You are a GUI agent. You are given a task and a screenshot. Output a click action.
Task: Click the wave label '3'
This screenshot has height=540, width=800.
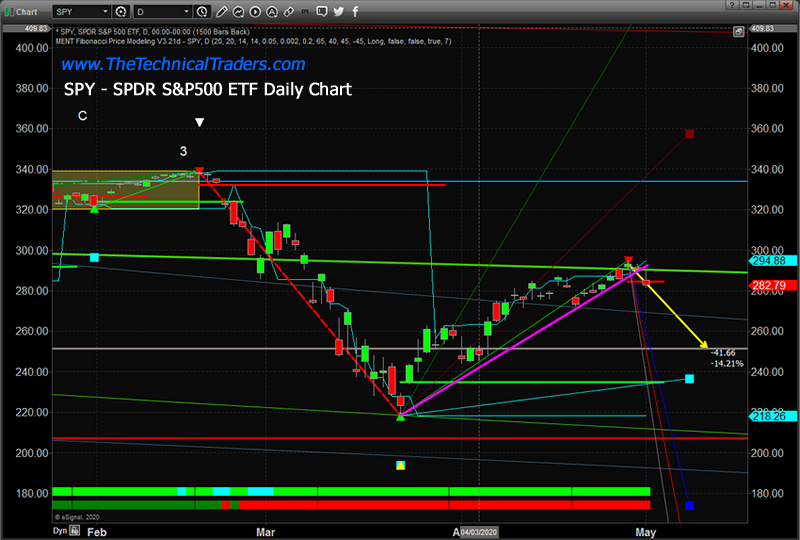pyautogui.click(x=183, y=151)
